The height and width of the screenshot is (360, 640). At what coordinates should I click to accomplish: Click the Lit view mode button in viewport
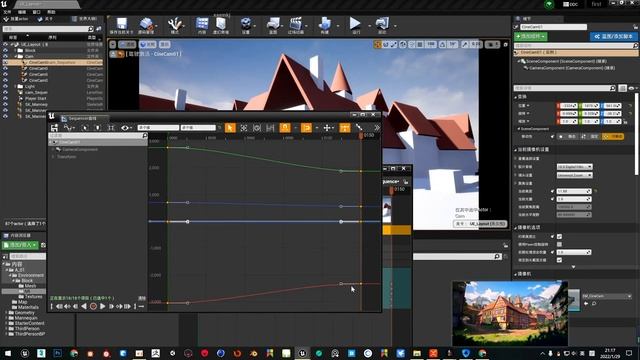[148, 44]
